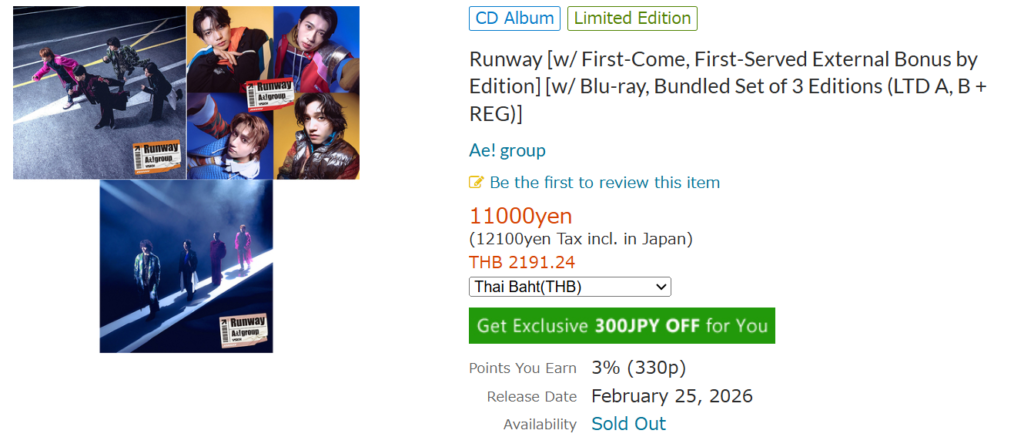Click the Availability label

[x=540, y=424]
